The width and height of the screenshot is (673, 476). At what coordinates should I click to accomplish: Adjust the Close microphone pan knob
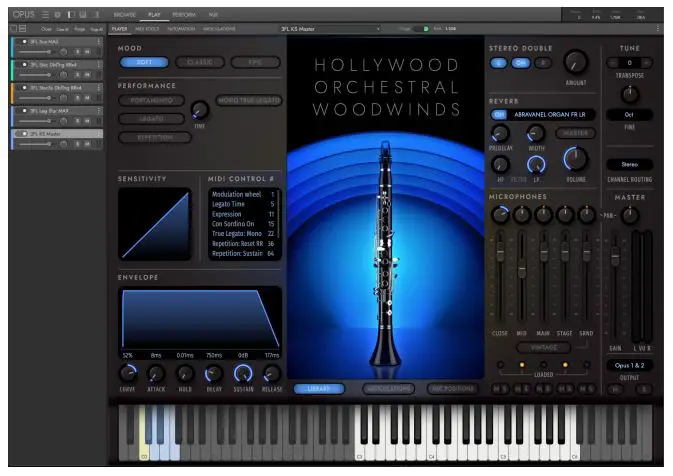tap(500, 215)
